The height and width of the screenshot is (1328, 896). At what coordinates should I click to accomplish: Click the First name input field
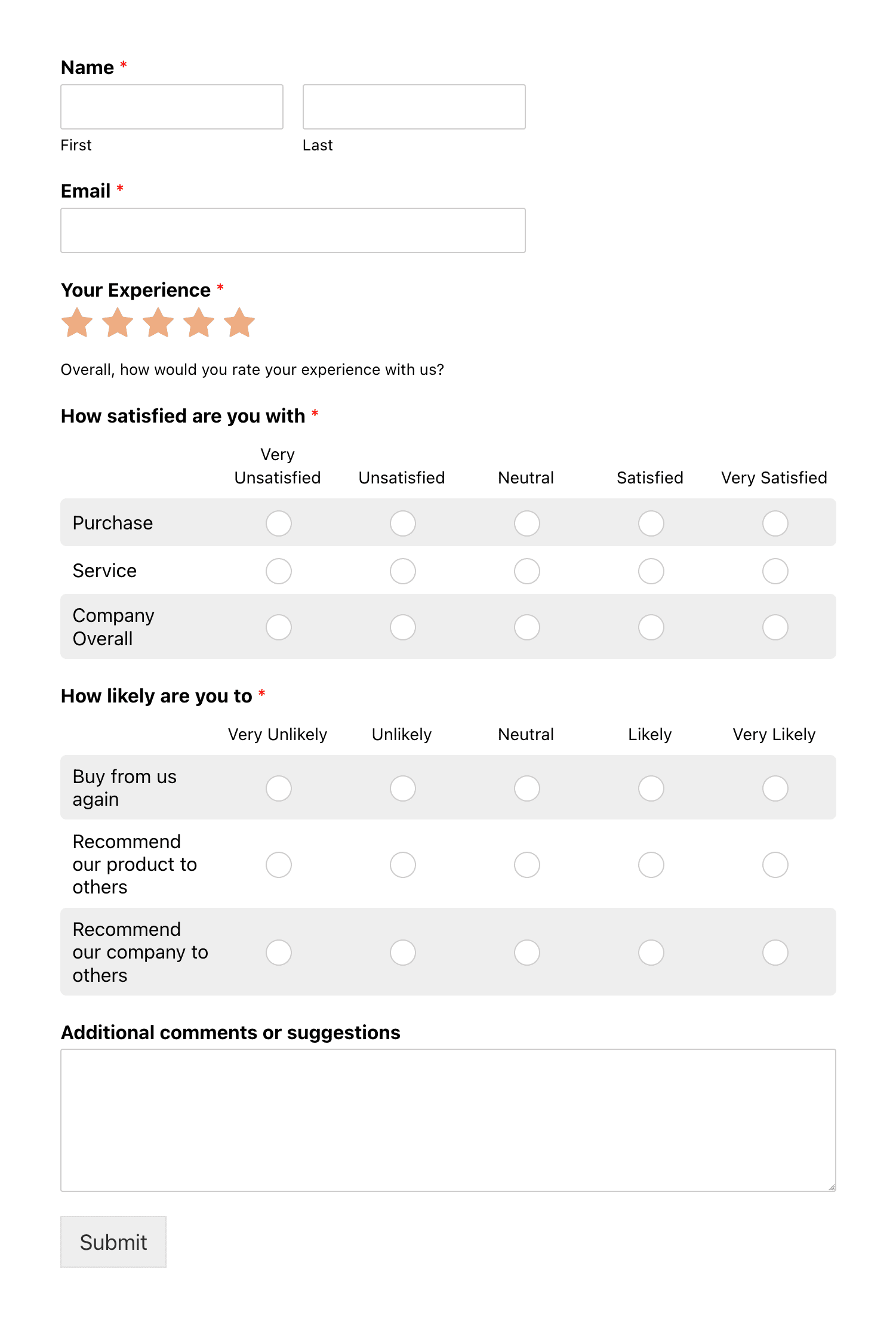172,107
